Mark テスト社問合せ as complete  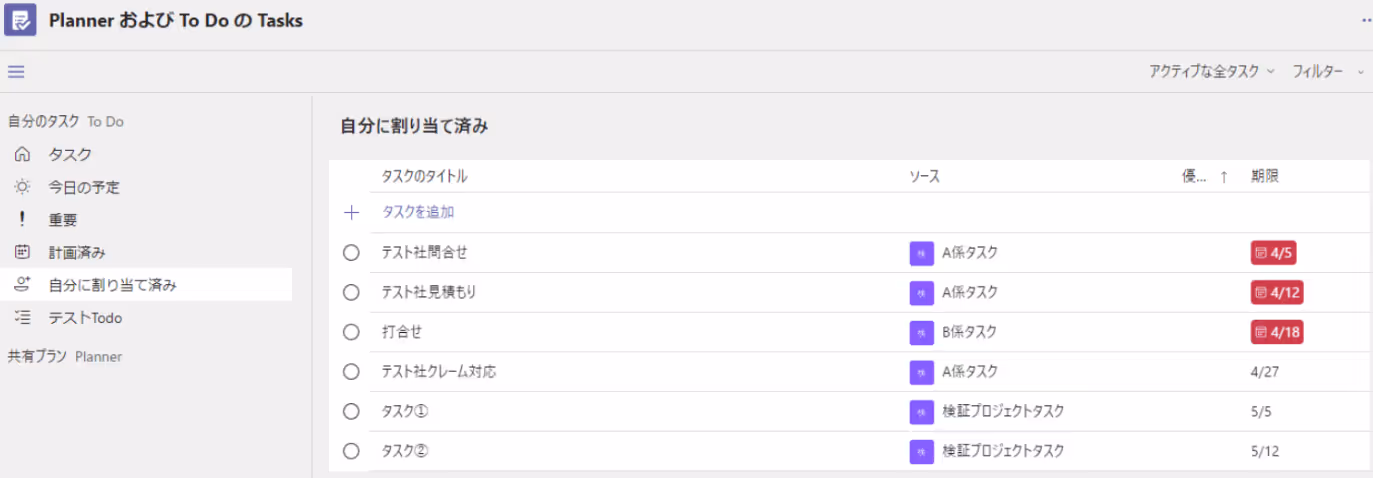351,253
